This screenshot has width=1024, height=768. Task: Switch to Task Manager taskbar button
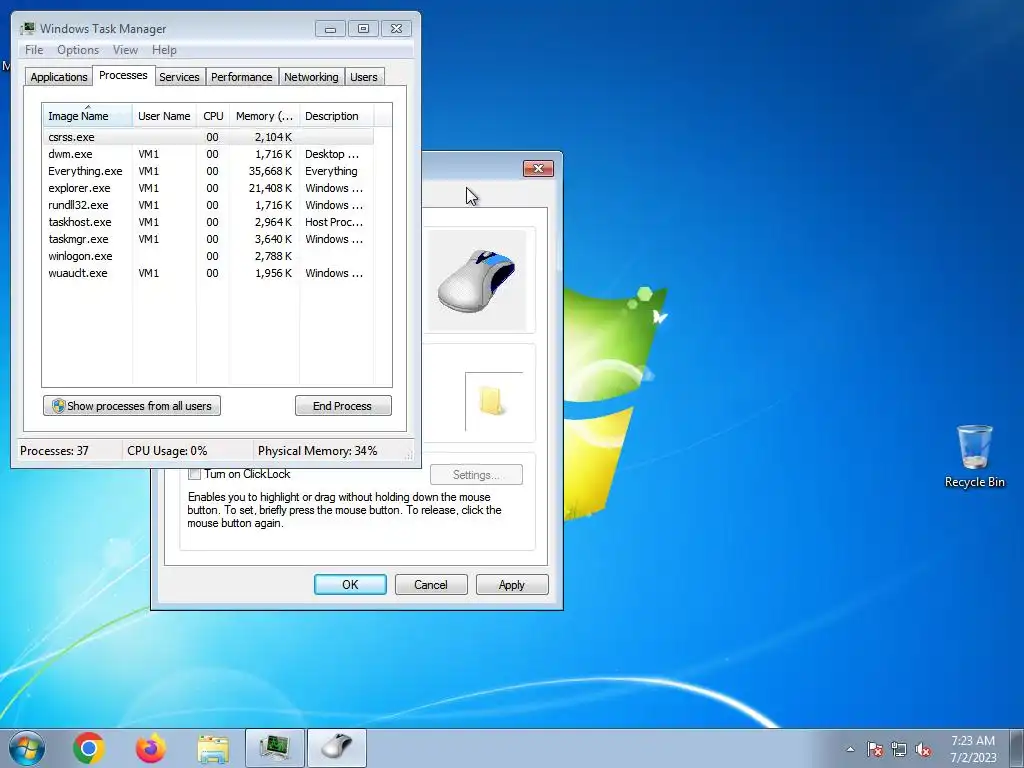[x=274, y=748]
